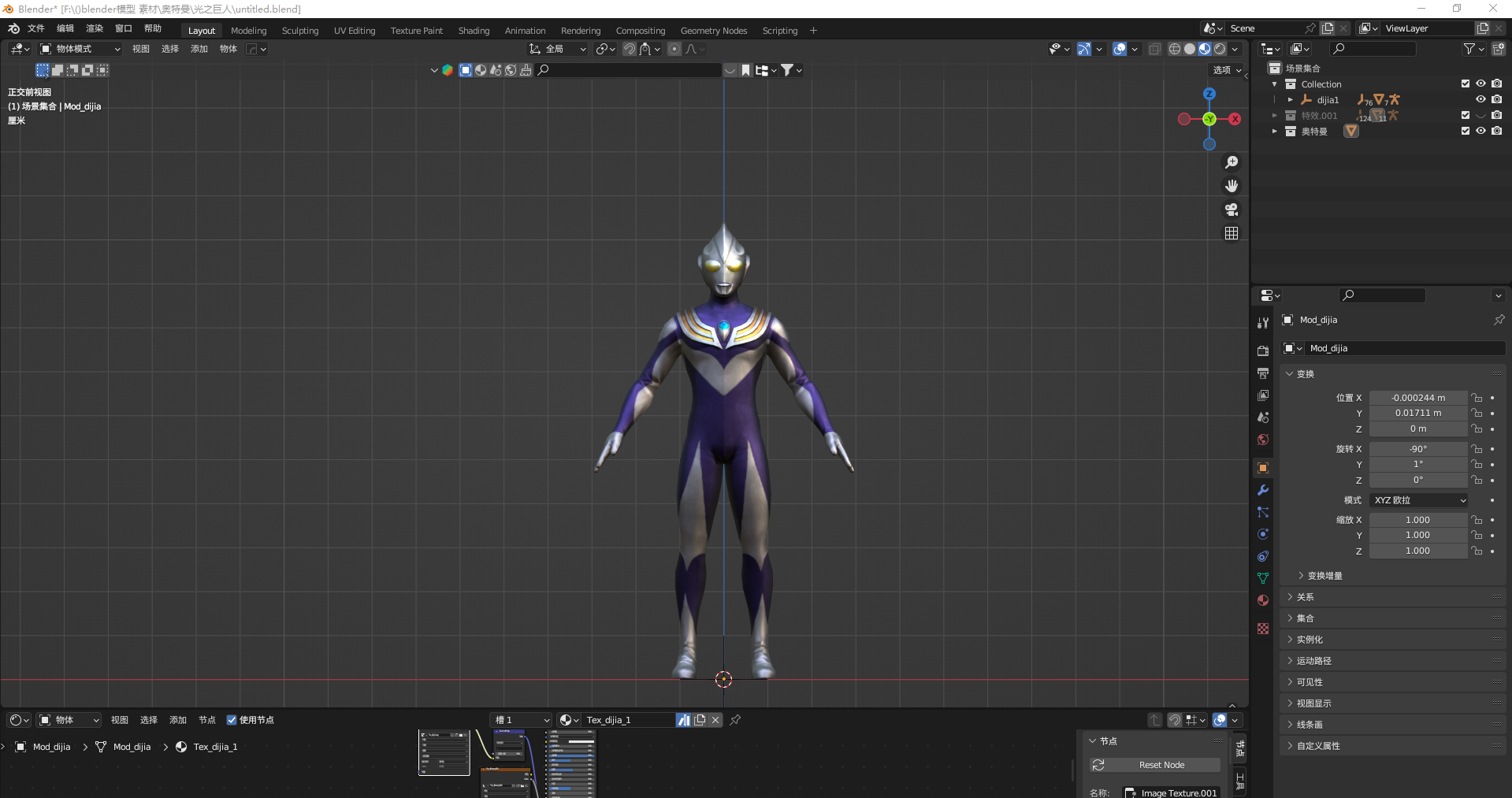This screenshot has width=1512, height=798.
Task: Adjust the 旋转 X value field
Action: click(1418, 449)
